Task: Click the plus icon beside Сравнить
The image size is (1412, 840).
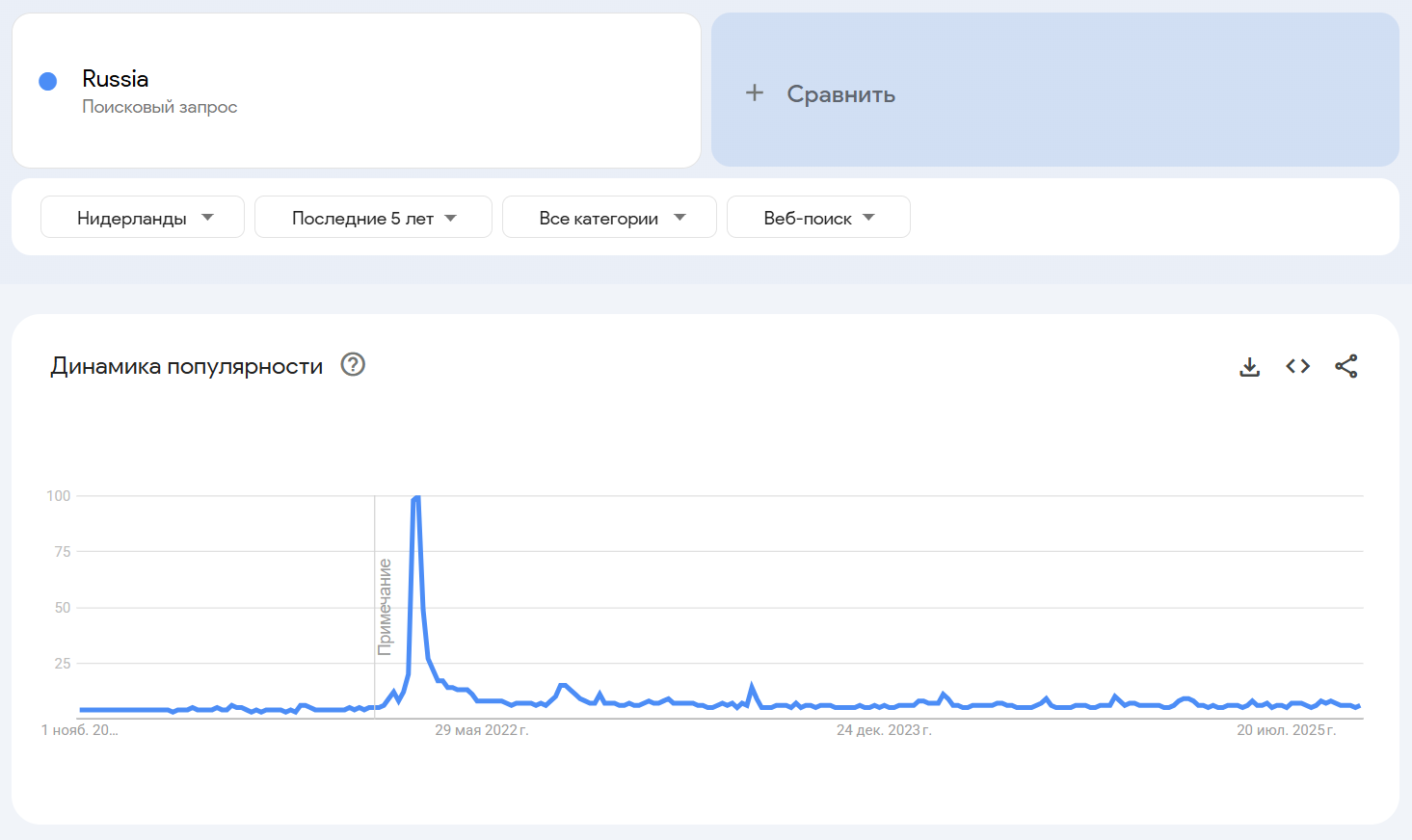Action: (x=755, y=92)
